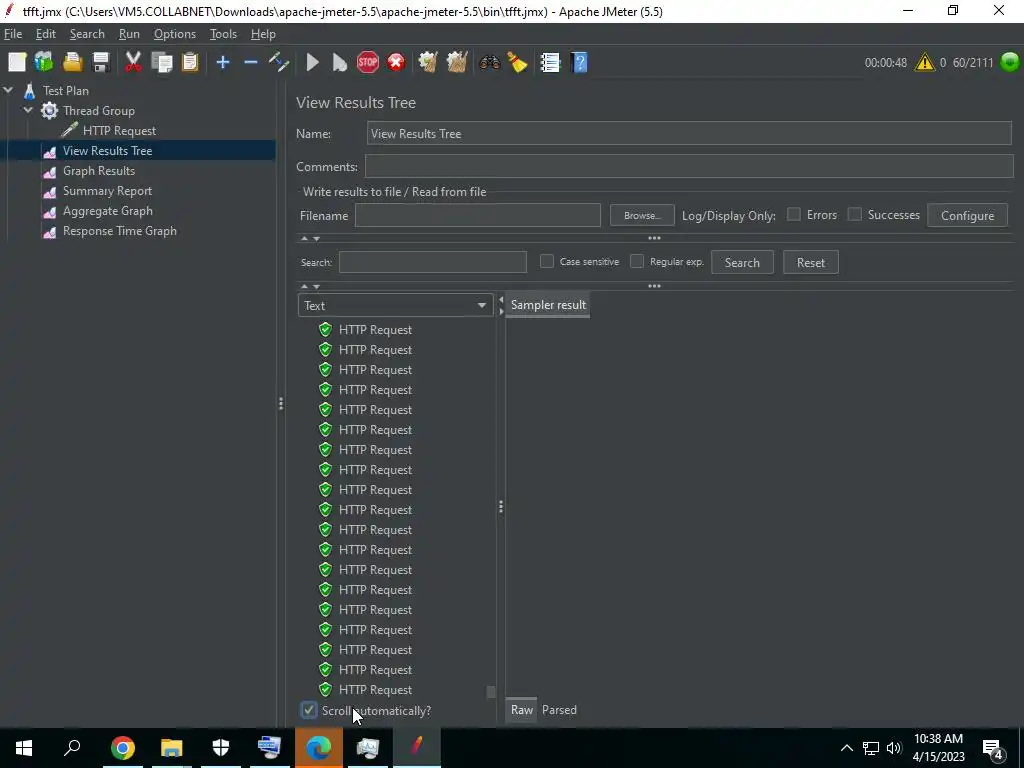Open the Templates icon in toolbar
Viewport: 1024px width, 768px height.
tap(44, 63)
